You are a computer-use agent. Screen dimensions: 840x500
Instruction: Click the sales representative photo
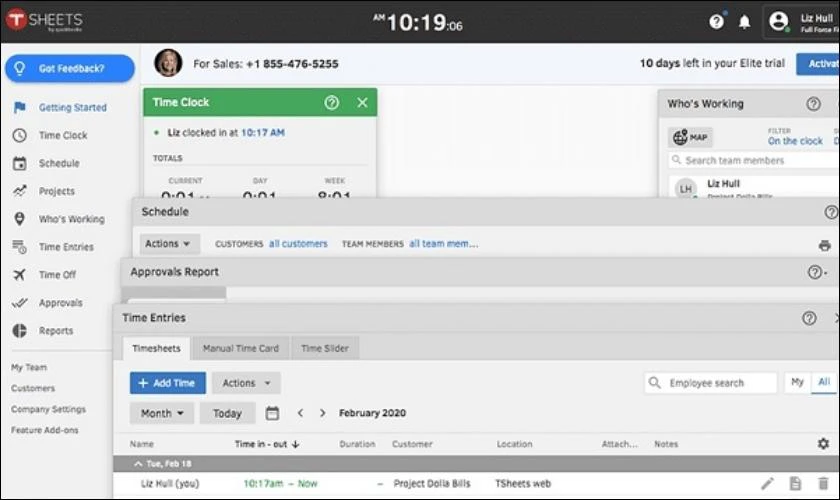tap(168, 63)
